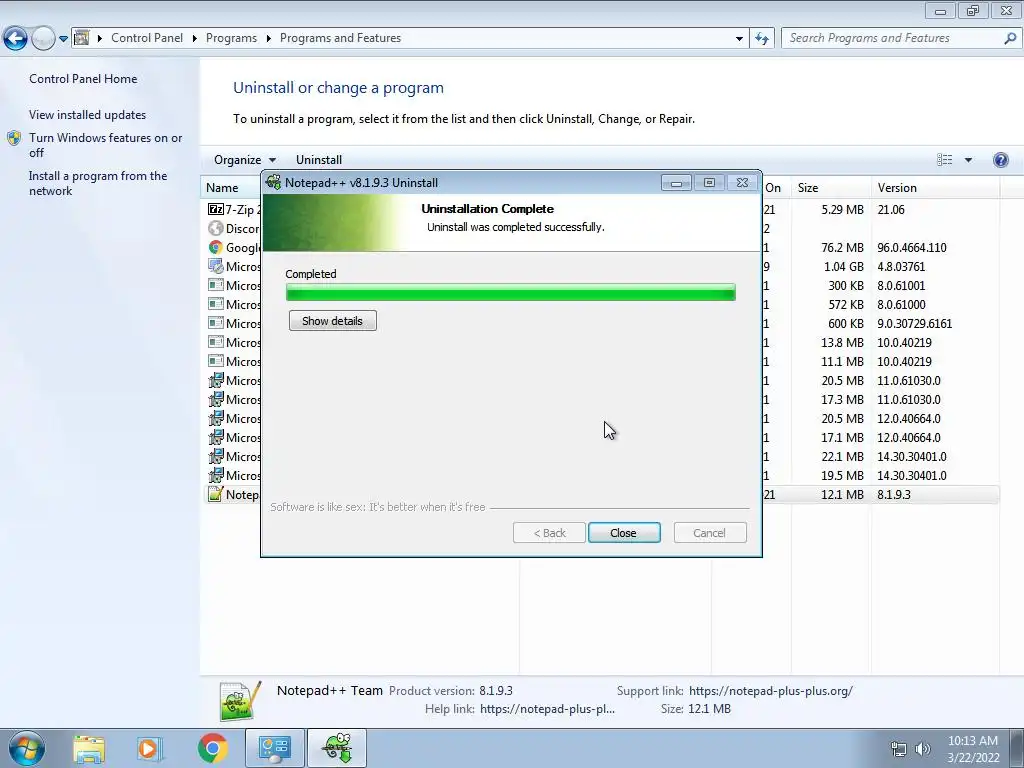Image resolution: width=1024 pixels, height=768 pixels.
Task: Select Control Panel breadcrumb
Action: (x=147, y=38)
